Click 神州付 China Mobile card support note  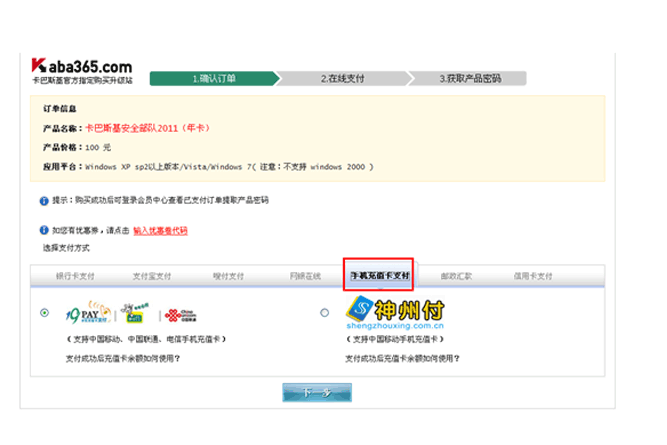pos(395,339)
